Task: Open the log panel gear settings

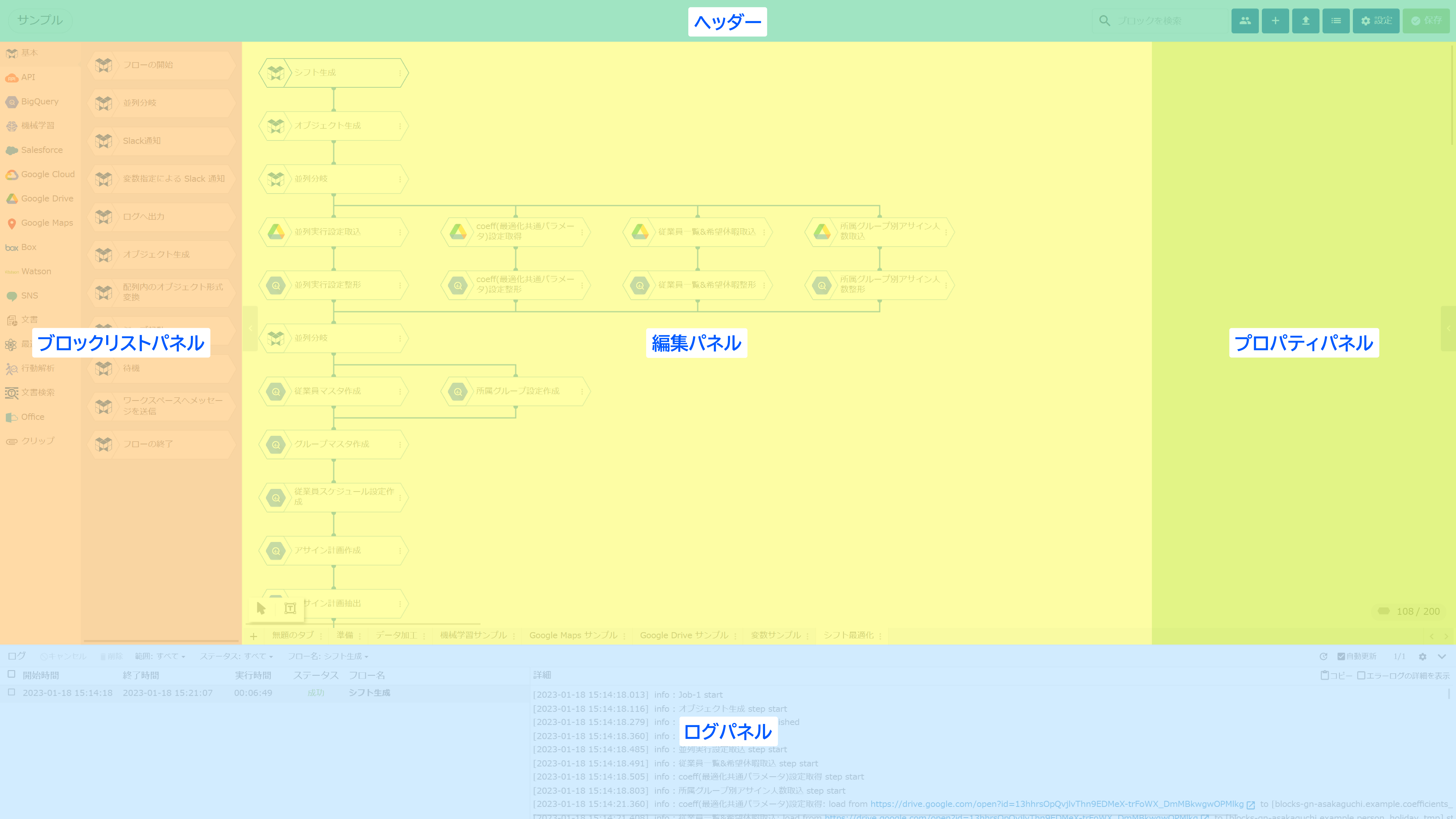Action: [x=1423, y=656]
